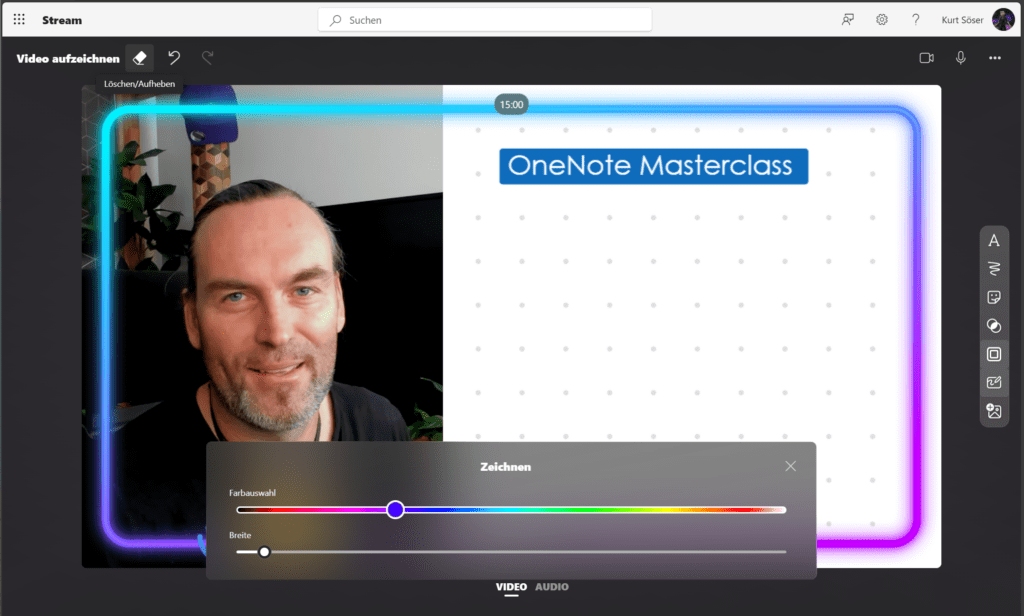Close the Zeichnen panel
Image resolution: width=1024 pixels, height=616 pixels.
click(x=790, y=466)
